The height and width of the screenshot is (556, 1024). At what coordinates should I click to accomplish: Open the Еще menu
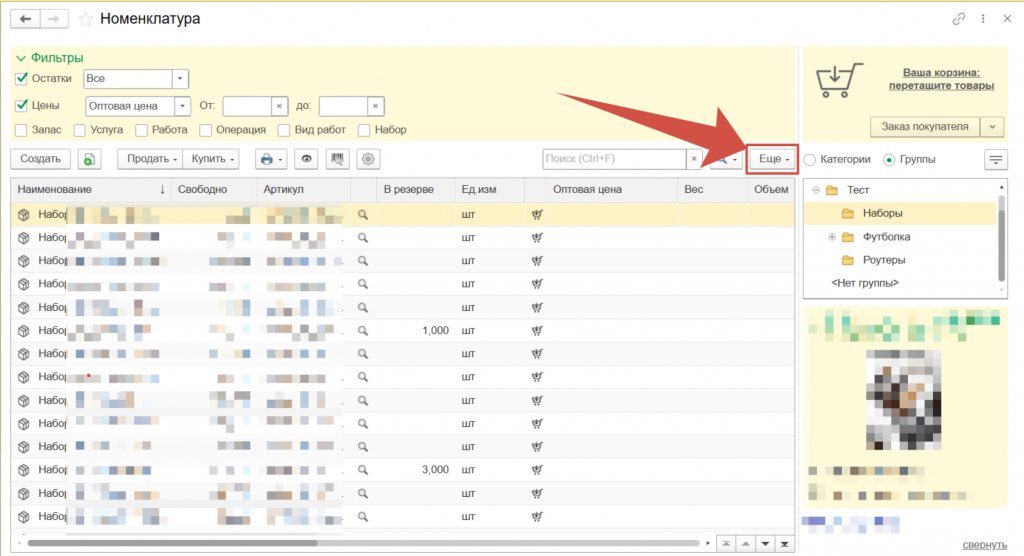coord(774,159)
